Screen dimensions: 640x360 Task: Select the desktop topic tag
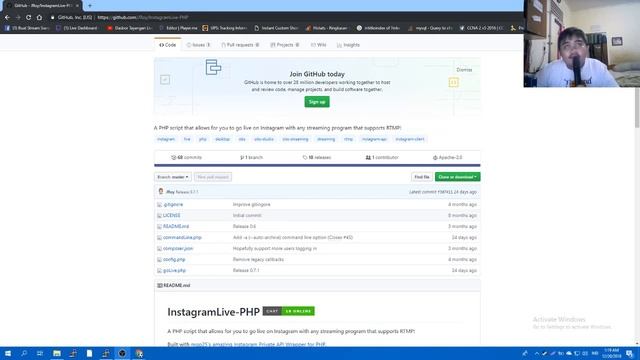[x=222, y=139]
